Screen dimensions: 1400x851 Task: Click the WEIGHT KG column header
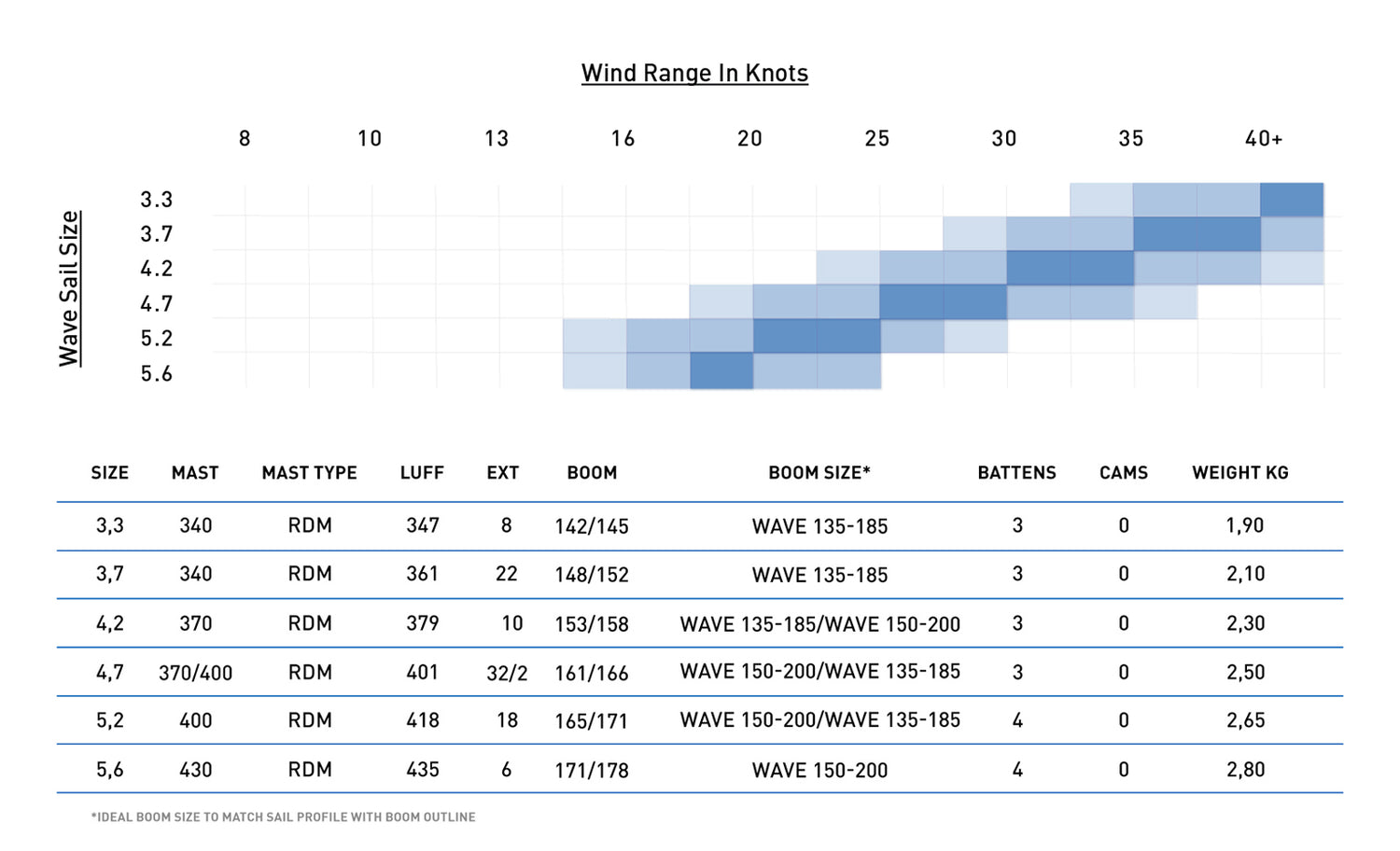(x=1239, y=473)
